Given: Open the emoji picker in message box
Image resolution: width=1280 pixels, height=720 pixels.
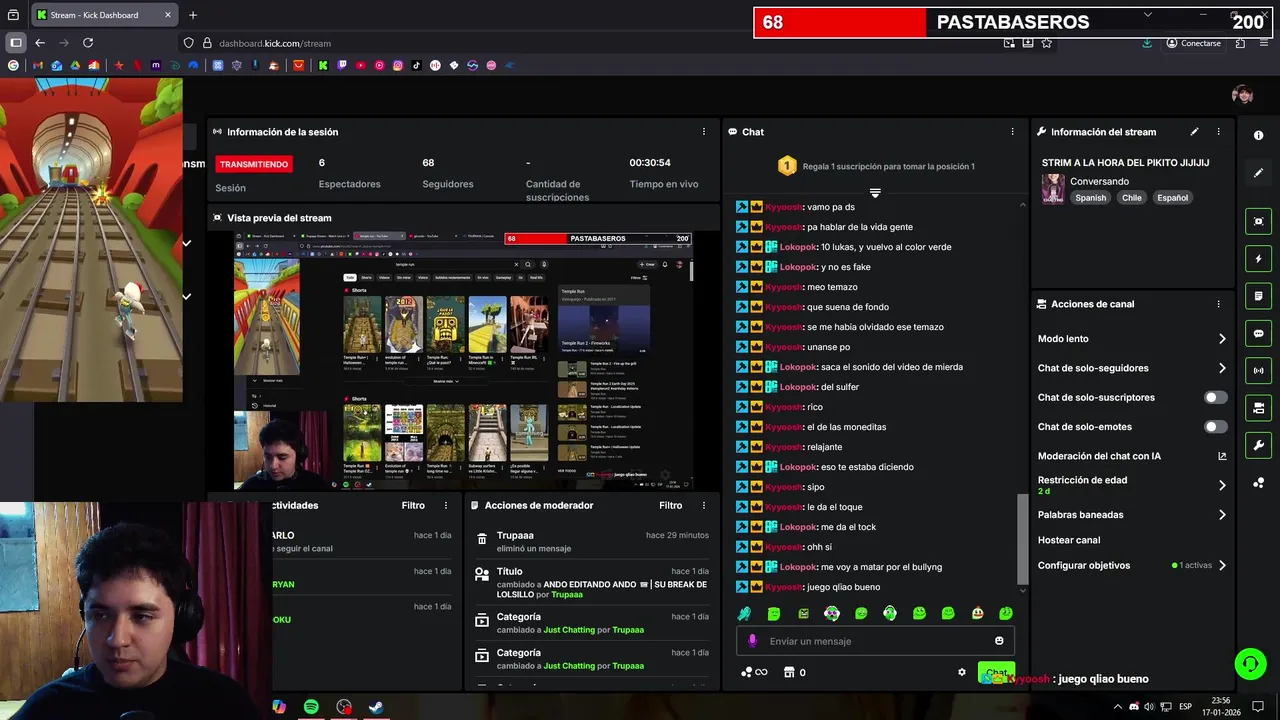Looking at the screenshot, I should [999, 641].
